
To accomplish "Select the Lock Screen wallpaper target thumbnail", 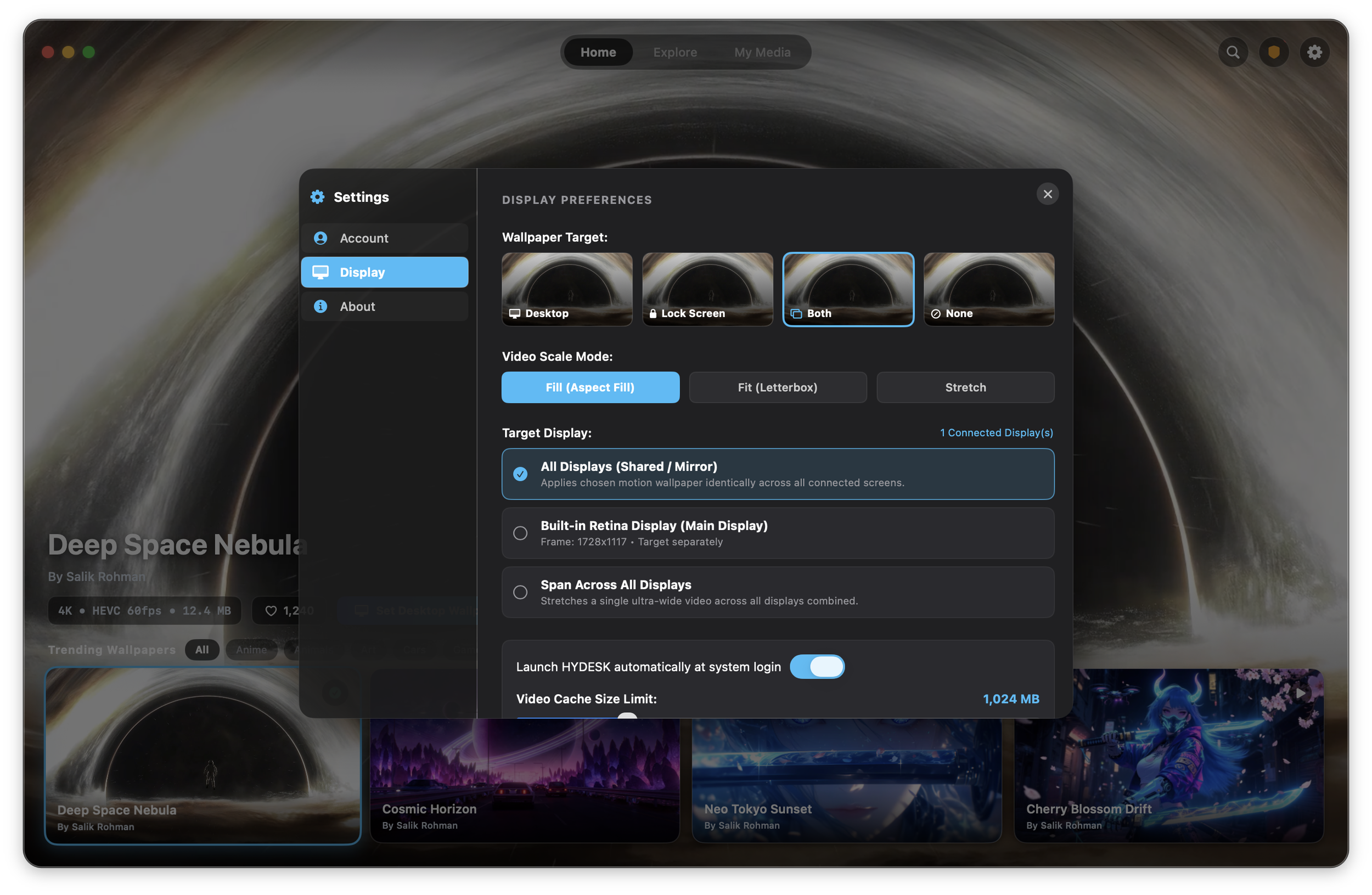I will pos(707,289).
